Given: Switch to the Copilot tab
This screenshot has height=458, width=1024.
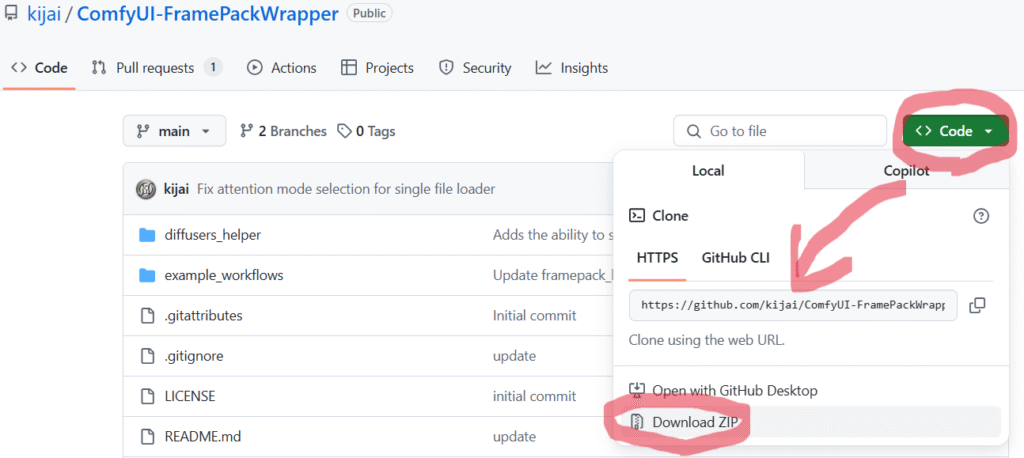Looking at the screenshot, I should tap(906, 171).
